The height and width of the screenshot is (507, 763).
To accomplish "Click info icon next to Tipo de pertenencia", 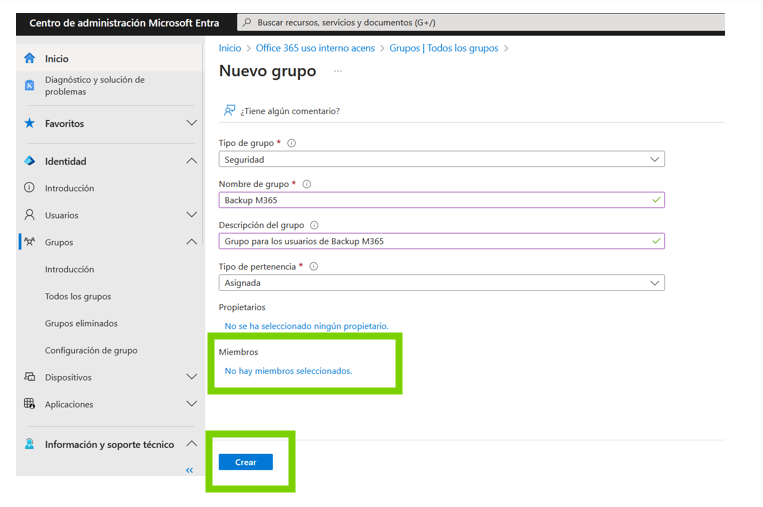I will click(314, 266).
